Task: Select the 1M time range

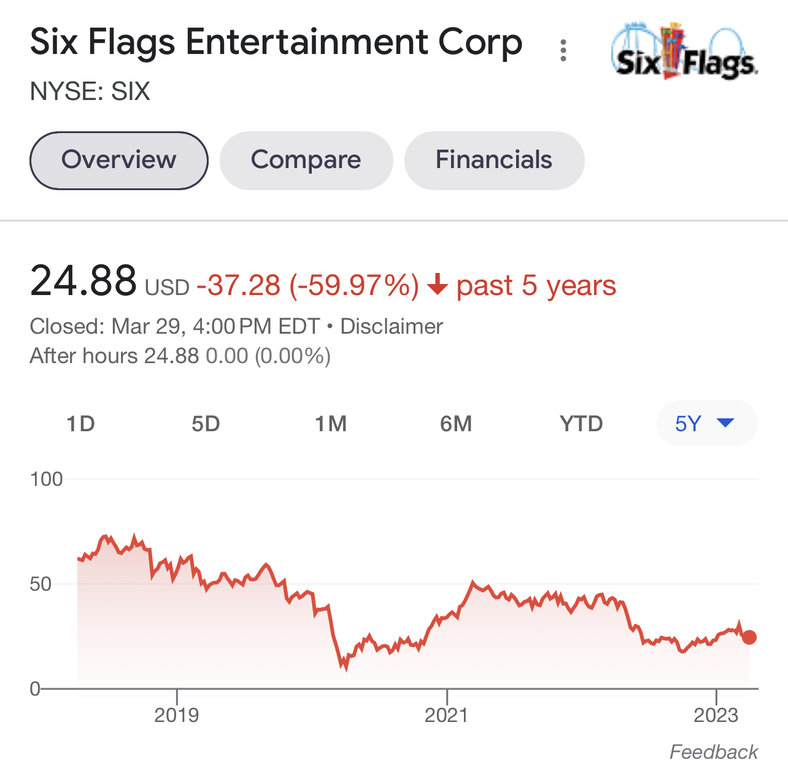Action: pyautogui.click(x=330, y=424)
